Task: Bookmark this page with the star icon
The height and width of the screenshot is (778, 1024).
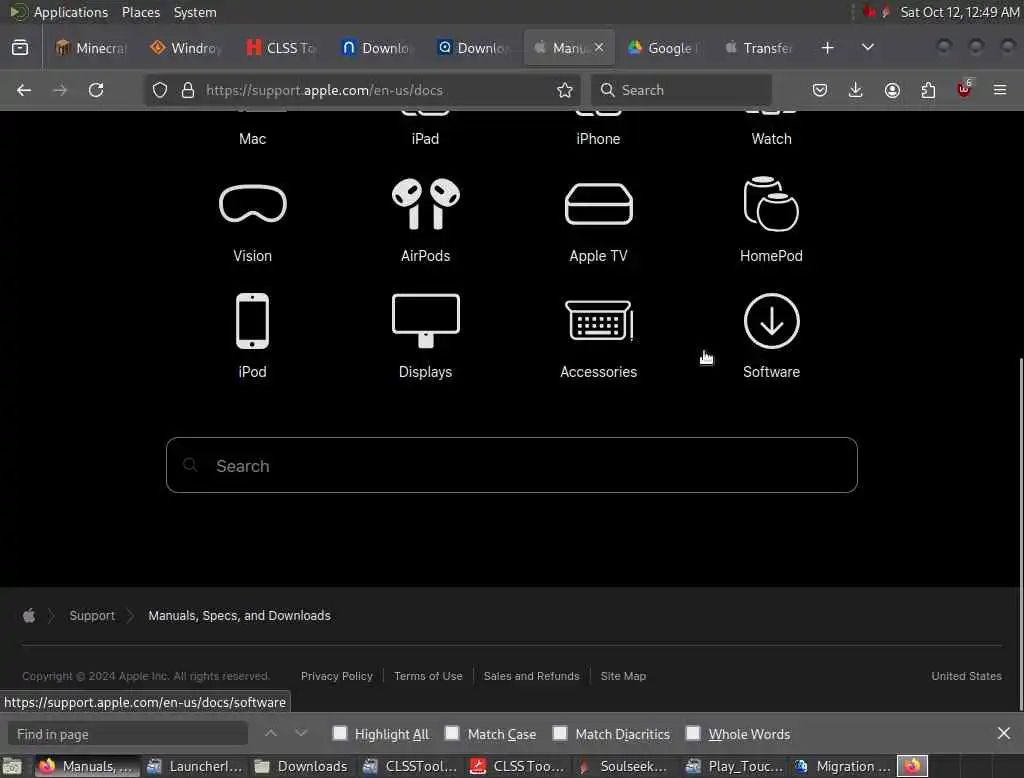Action: click(565, 90)
